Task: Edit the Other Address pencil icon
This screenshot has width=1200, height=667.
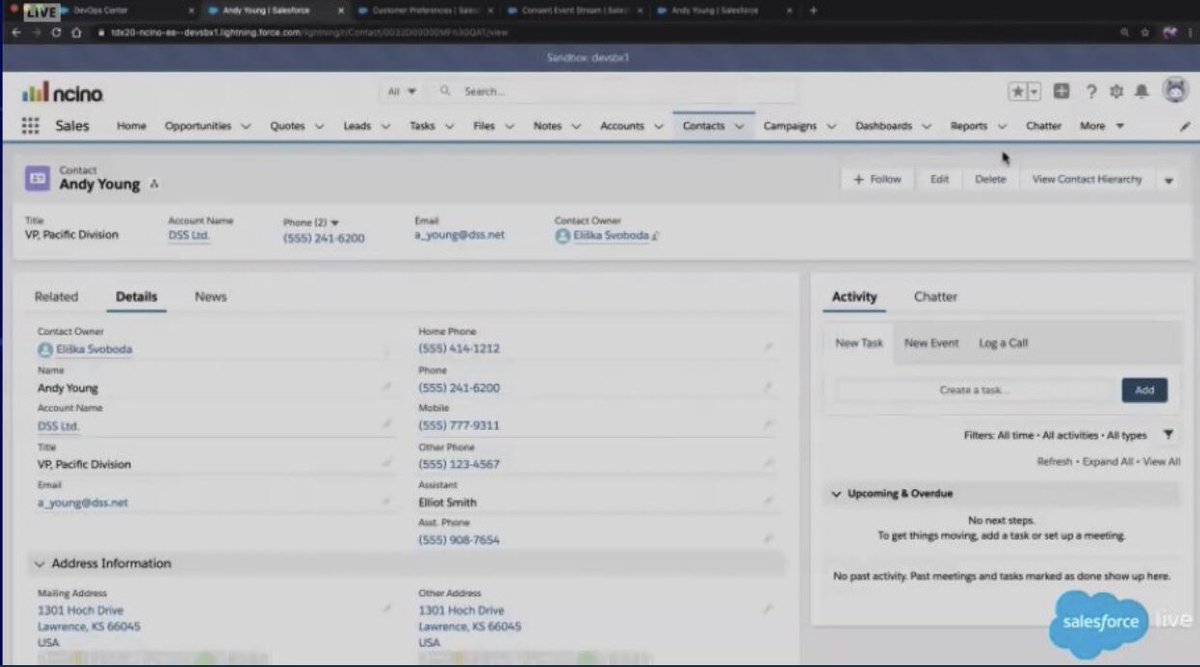Action: [x=768, y=608]
